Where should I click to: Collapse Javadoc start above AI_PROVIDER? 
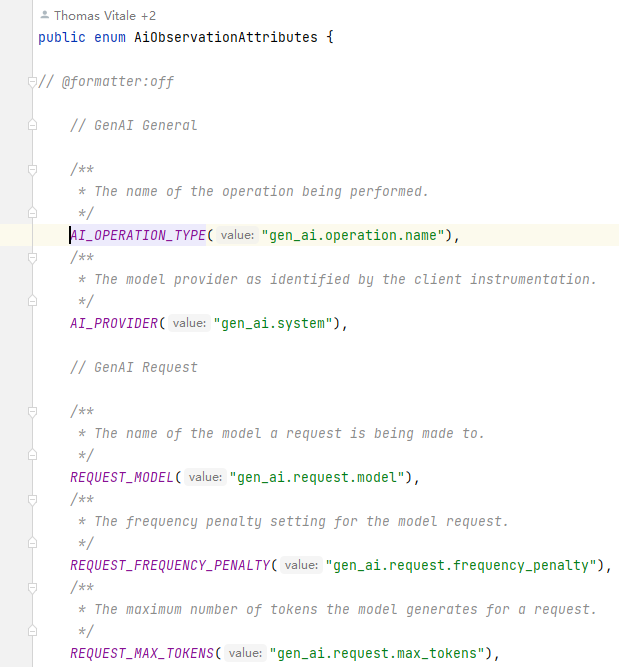tap(32, 257)
